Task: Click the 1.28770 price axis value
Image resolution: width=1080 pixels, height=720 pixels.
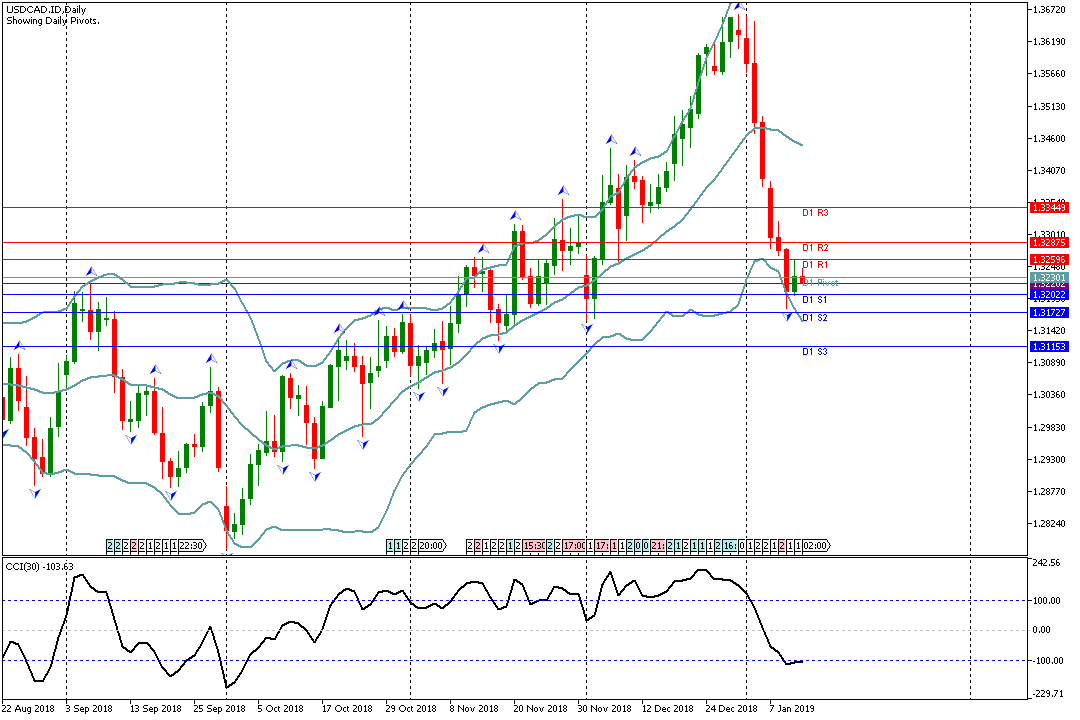Action: (1049, 492)
